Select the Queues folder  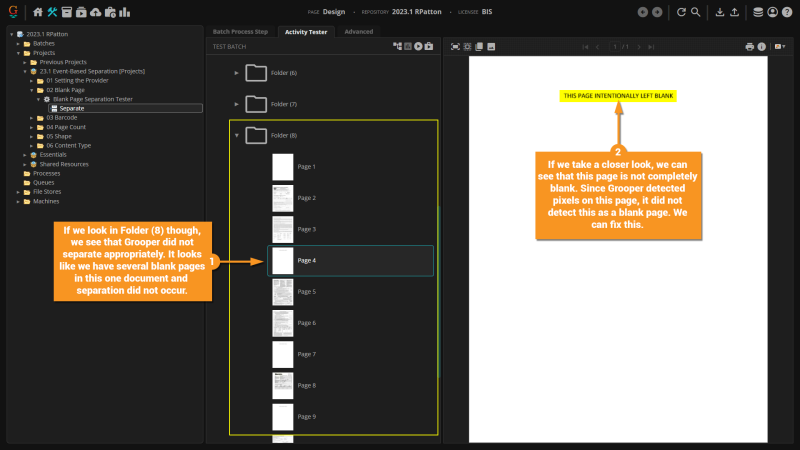43,183
